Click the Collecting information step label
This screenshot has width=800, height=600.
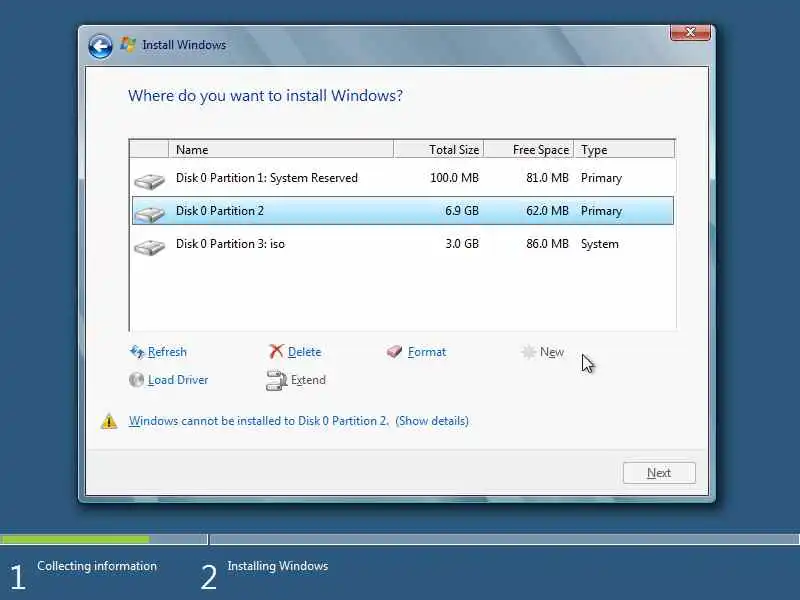[97, 566]
